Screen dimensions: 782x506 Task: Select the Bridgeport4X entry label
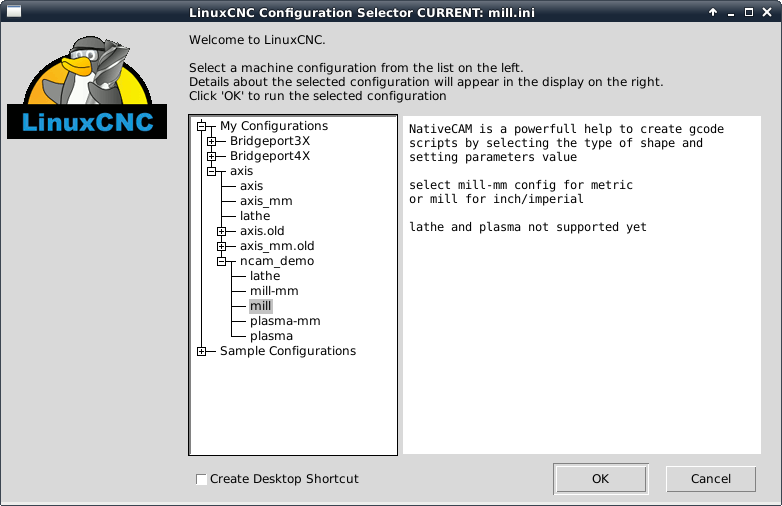(x=270, y=156)
